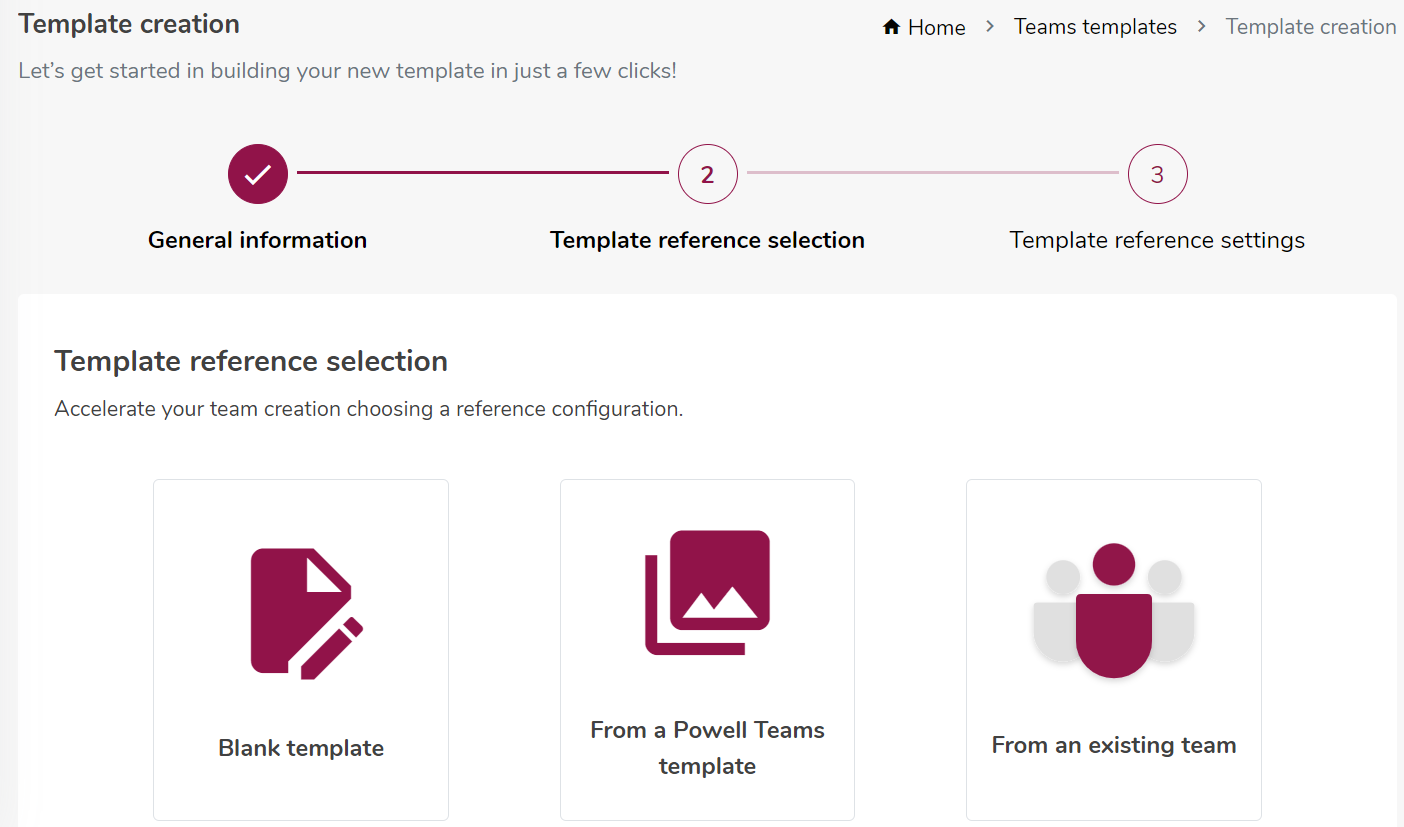Select step 2 circle in the wizard
The width and height of the screenshot is (1404, 827).
708,175
